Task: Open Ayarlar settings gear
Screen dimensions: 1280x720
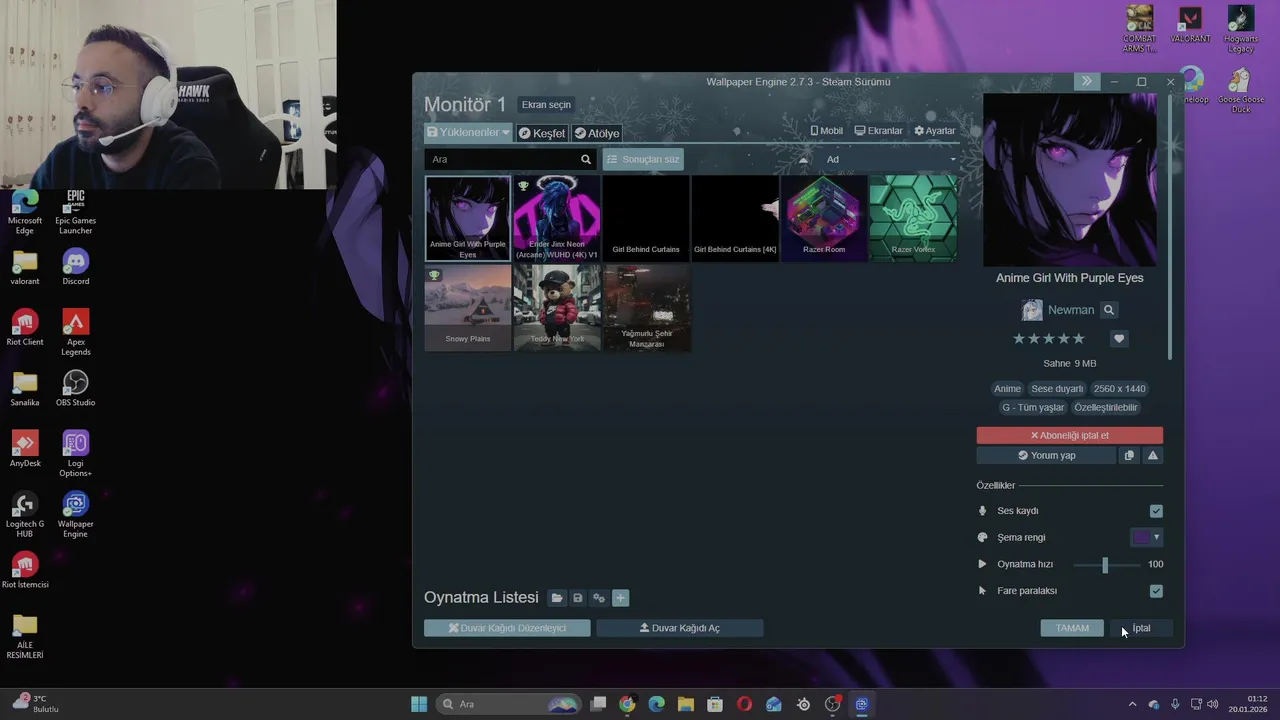Action: (x=934, y=131)
